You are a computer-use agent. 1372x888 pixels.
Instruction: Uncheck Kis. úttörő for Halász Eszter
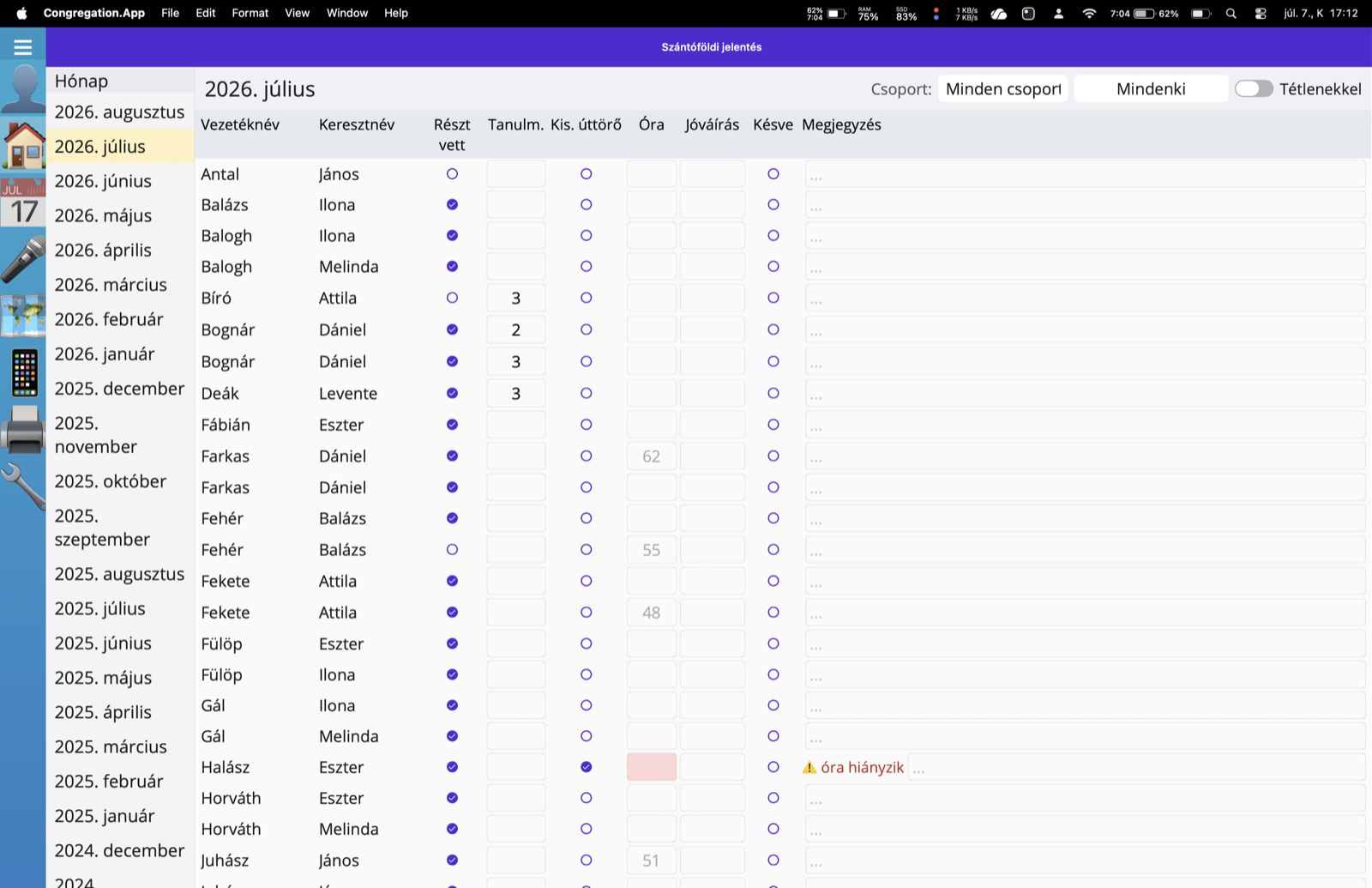click(x=586, y=767)
